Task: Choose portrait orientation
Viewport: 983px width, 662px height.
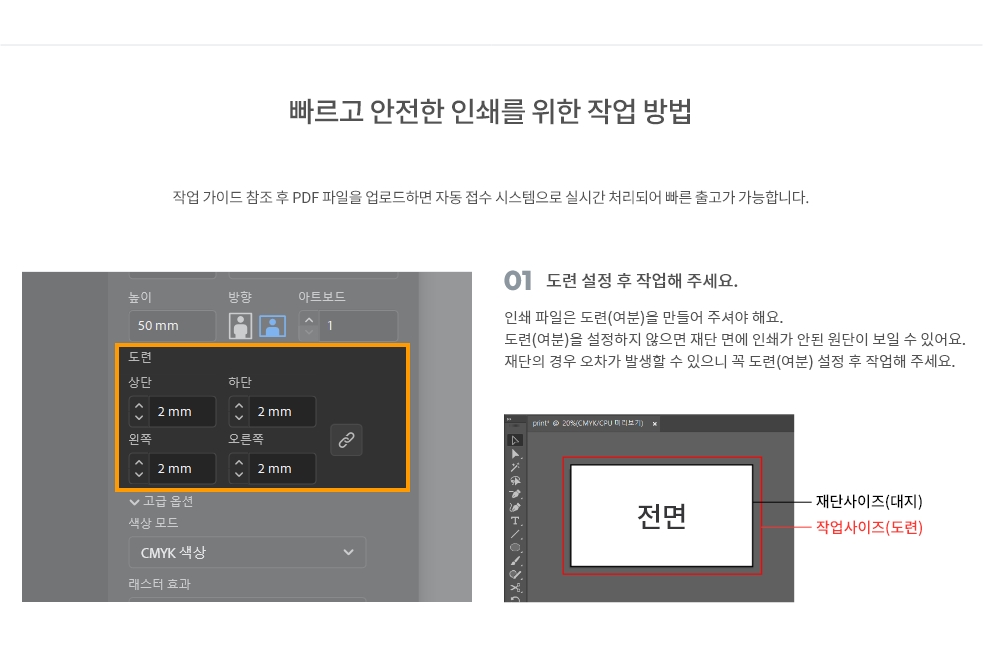Action: click(x=240, y=326)
